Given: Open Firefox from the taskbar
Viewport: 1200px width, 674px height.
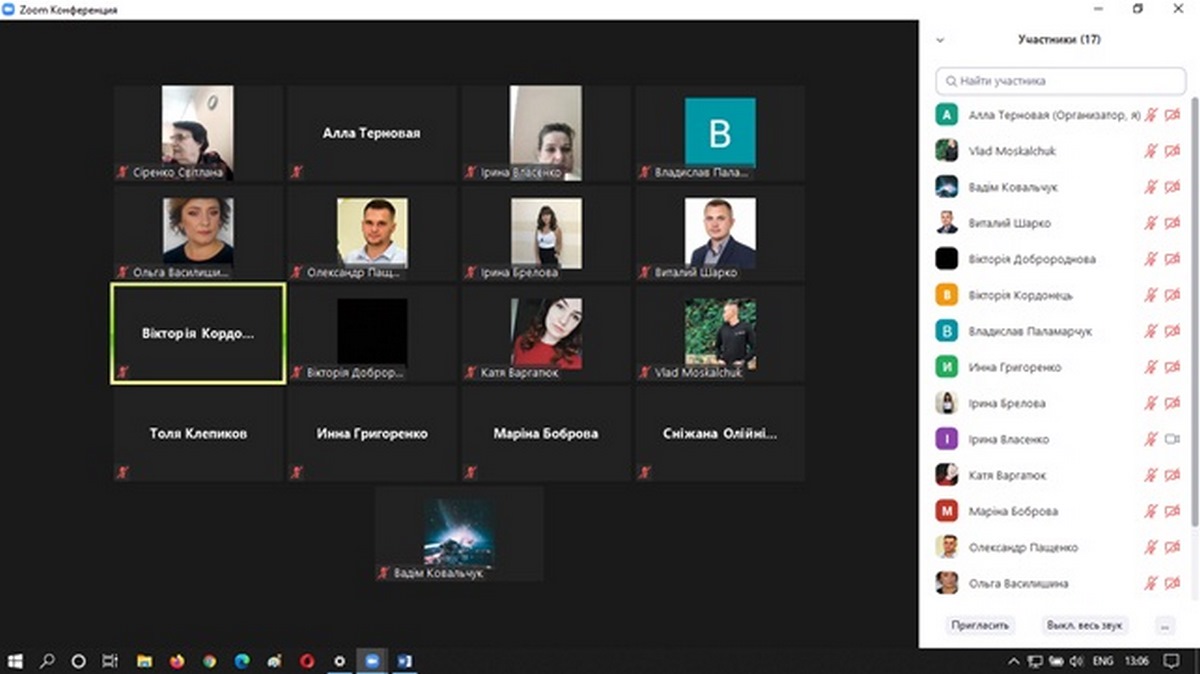Looking at the screenshot, I should coord(177,661).
